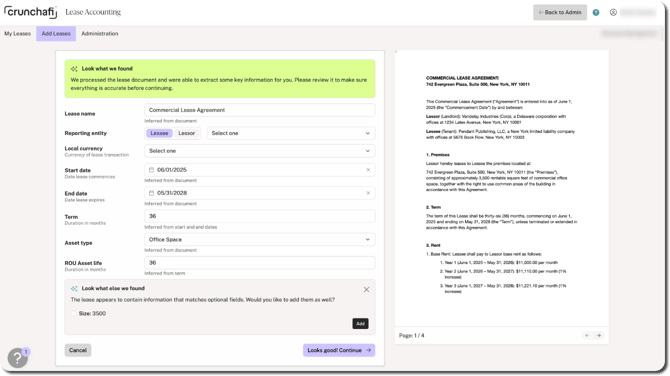670x376 pixels.
Task: Open the Local currency dropdown
Action: 260,151
